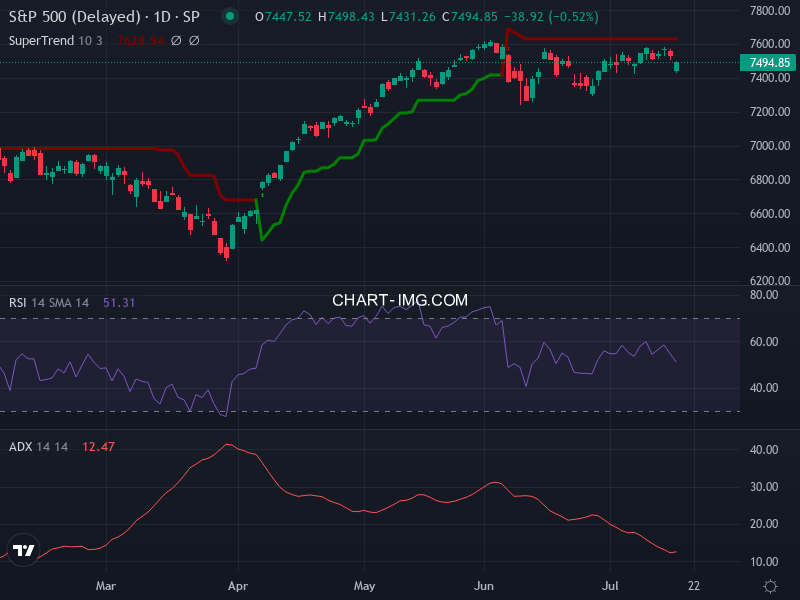800x600 pixels.
Task: Click the 22 date label on time axis
Action: [694, 586]
